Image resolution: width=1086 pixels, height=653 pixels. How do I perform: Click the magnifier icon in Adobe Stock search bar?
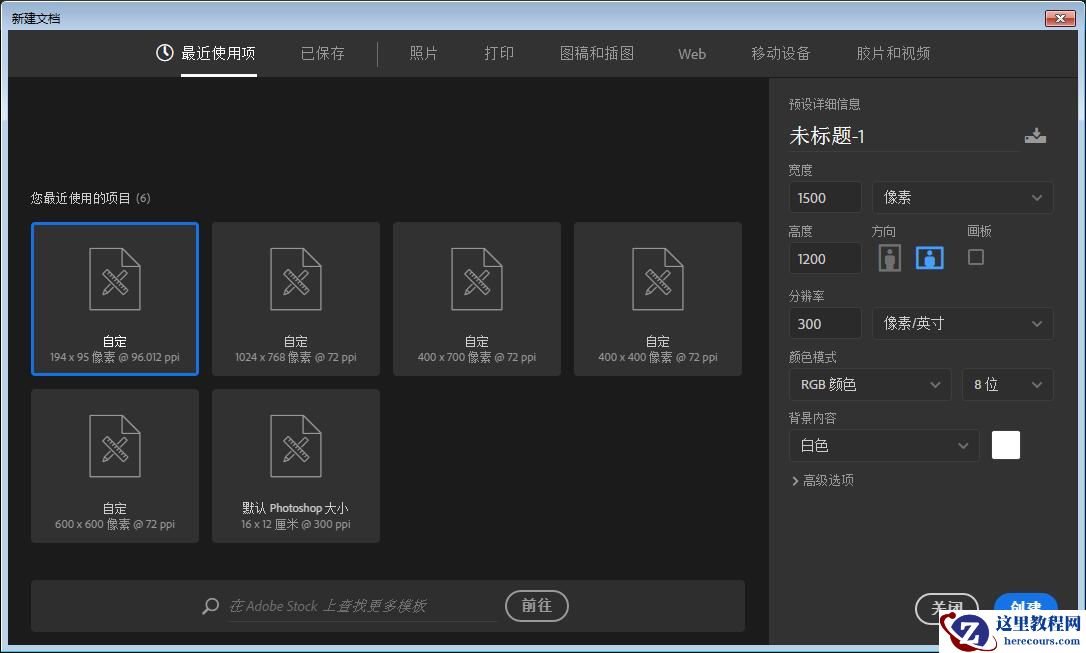(x=210, y=606)
